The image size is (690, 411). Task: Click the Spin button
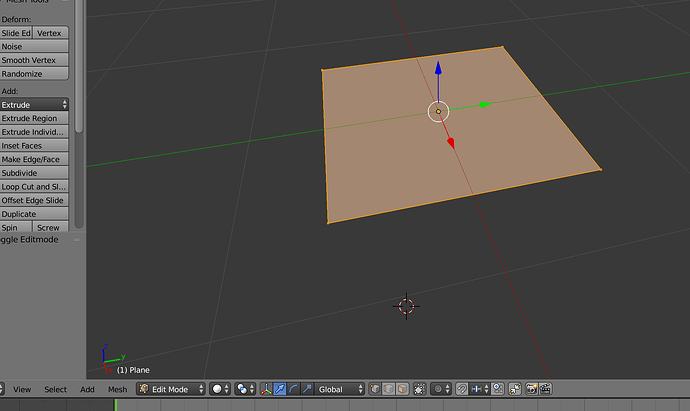pyautogui.click(x=16, y=228)
